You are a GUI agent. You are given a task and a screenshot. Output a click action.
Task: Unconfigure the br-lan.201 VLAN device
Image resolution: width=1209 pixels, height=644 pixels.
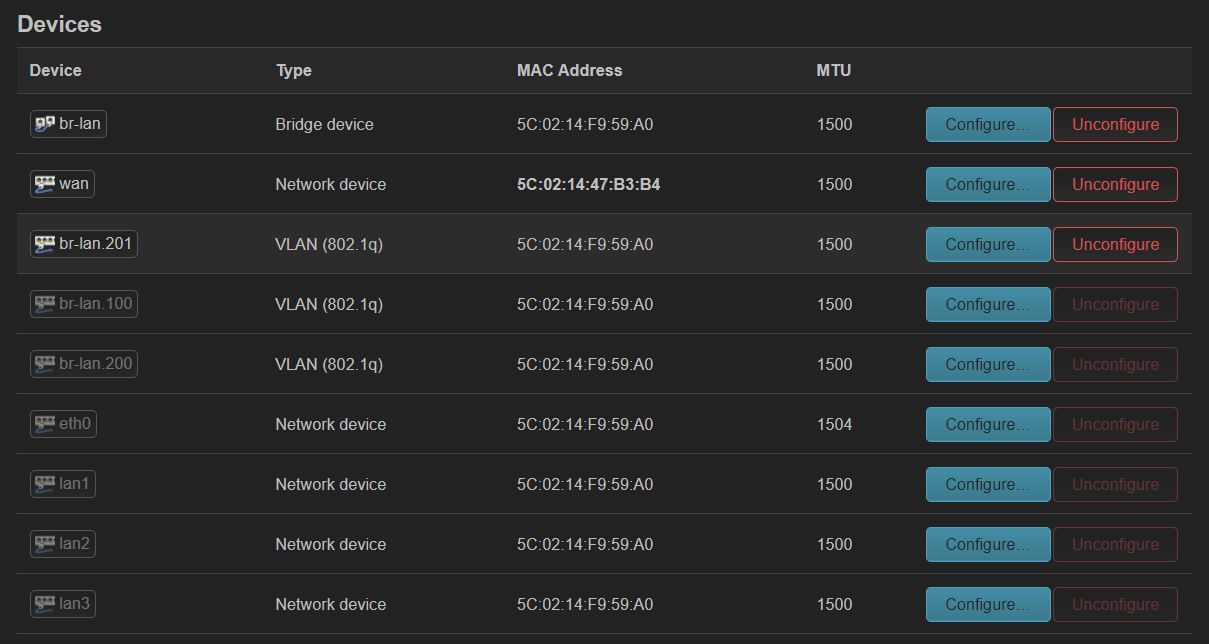(1115, 245)
